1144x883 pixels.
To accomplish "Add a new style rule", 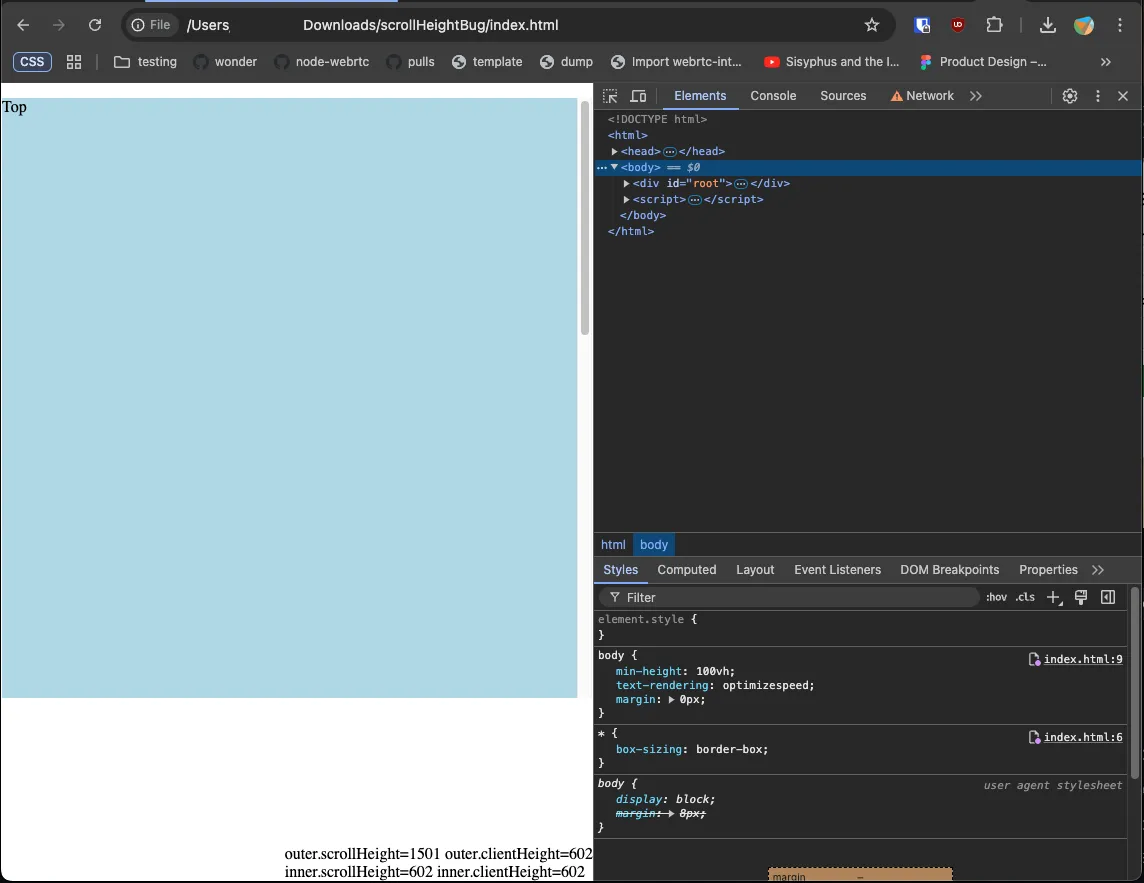I will [1054, 598].
